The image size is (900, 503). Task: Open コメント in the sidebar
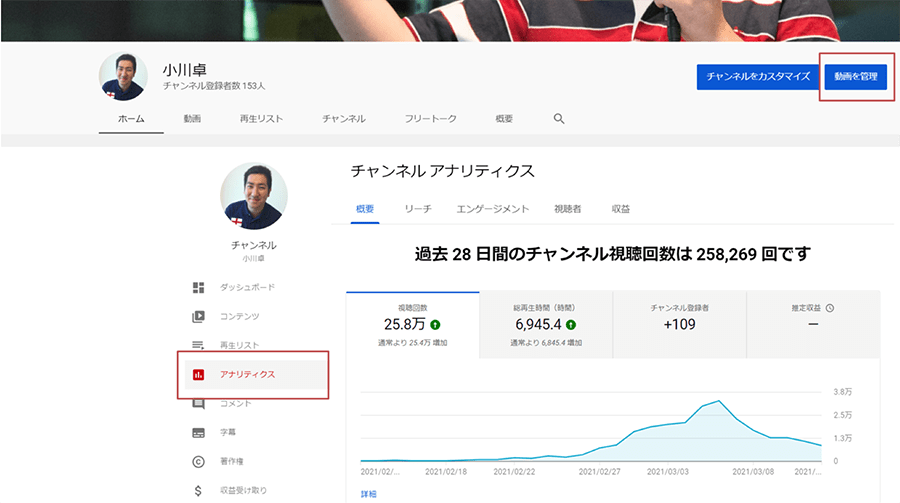point(235,404)
